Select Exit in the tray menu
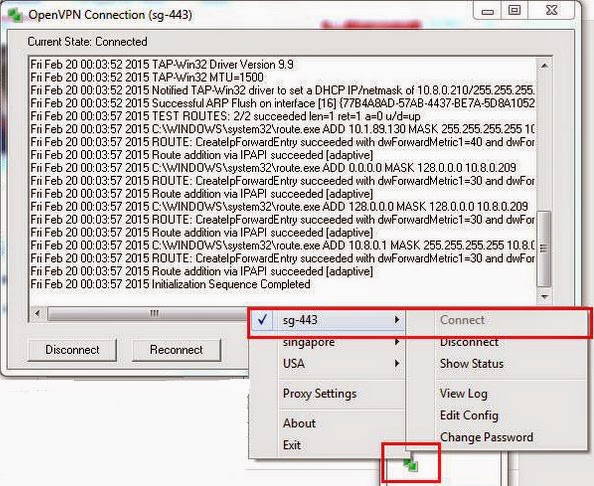594x486 pixels. coord(292,445)
